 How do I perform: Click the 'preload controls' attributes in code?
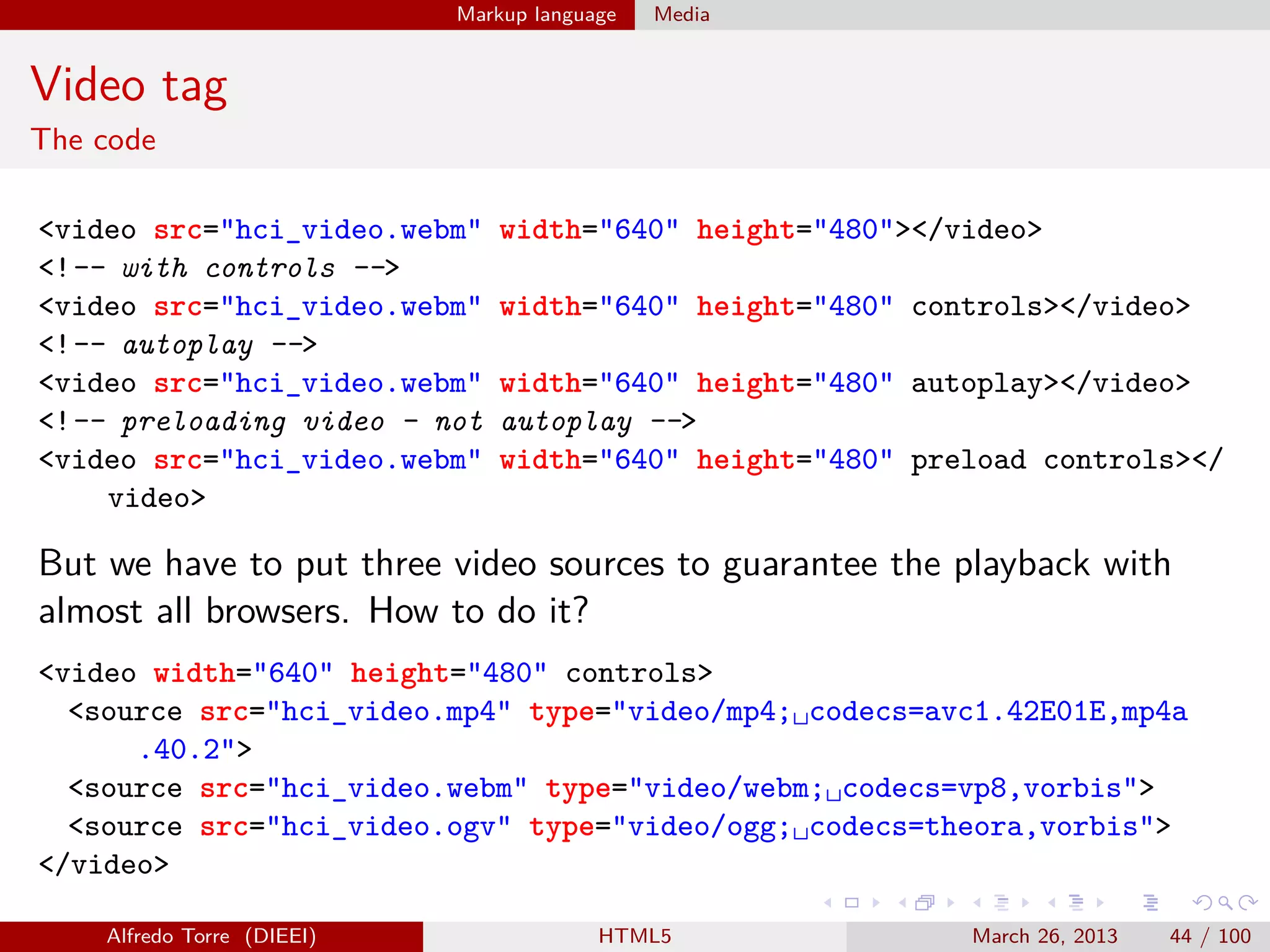(x=1042, y=461)
